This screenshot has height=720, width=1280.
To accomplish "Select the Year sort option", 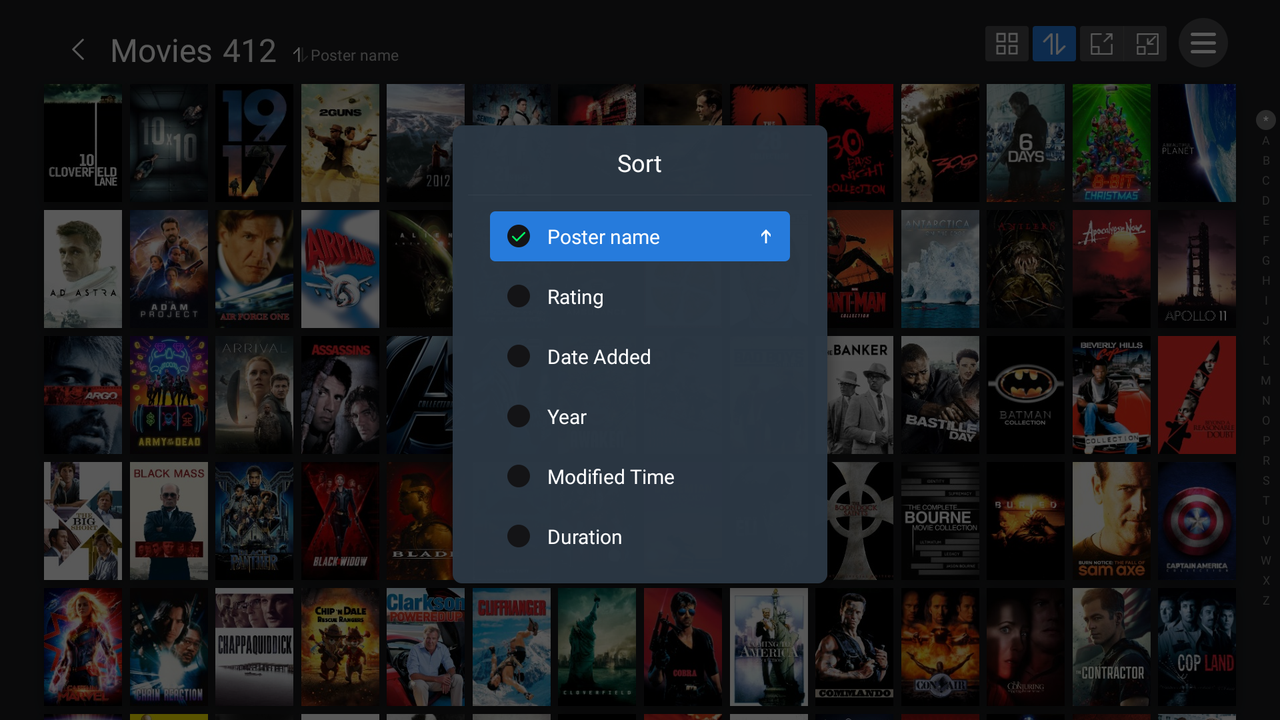I will coord(640,417).
